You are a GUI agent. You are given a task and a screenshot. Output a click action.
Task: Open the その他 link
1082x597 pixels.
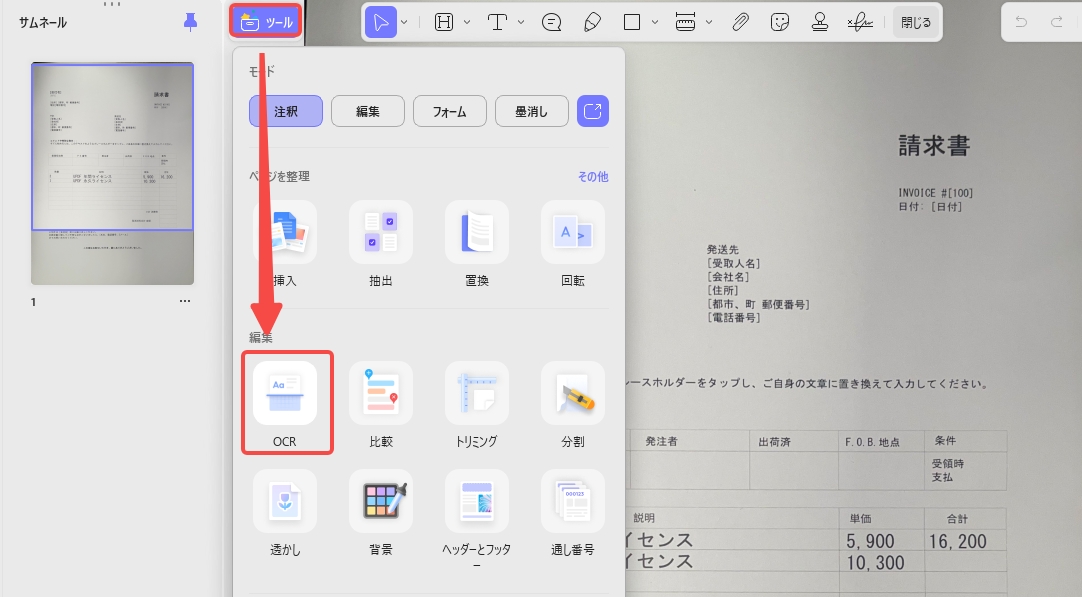(x=593, y=177)
